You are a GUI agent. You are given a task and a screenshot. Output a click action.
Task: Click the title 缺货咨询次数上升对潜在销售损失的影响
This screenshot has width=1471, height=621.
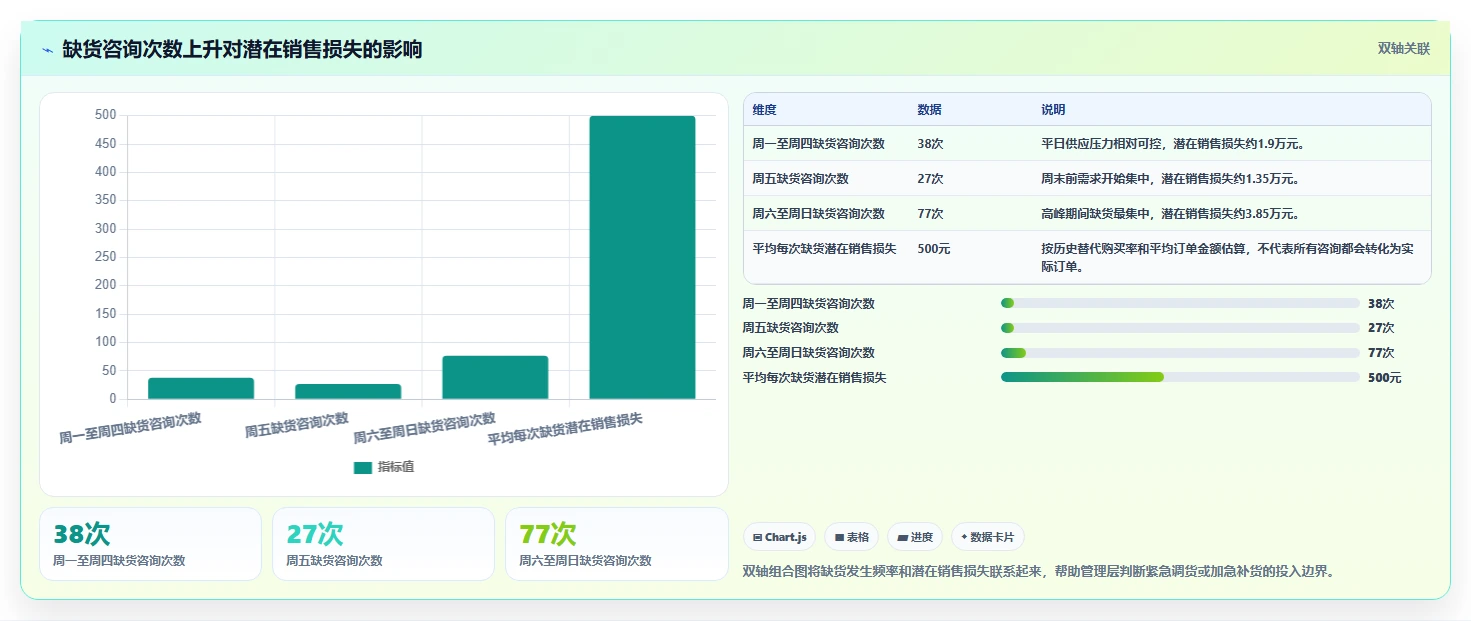click(242, 49)
